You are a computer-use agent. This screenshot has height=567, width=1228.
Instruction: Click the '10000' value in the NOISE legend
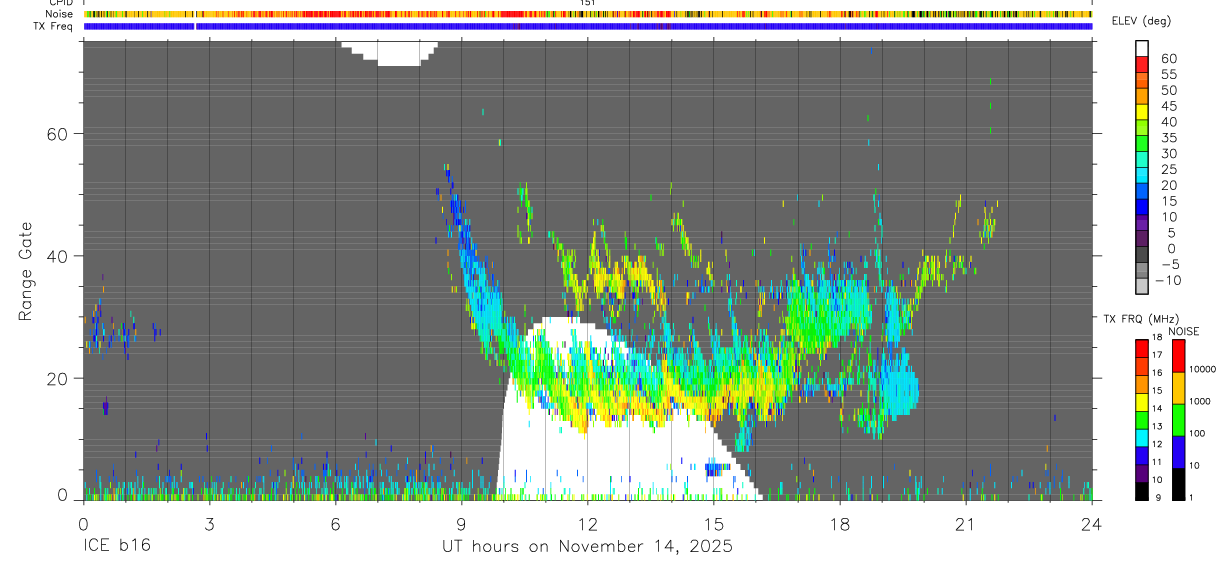1204,369
